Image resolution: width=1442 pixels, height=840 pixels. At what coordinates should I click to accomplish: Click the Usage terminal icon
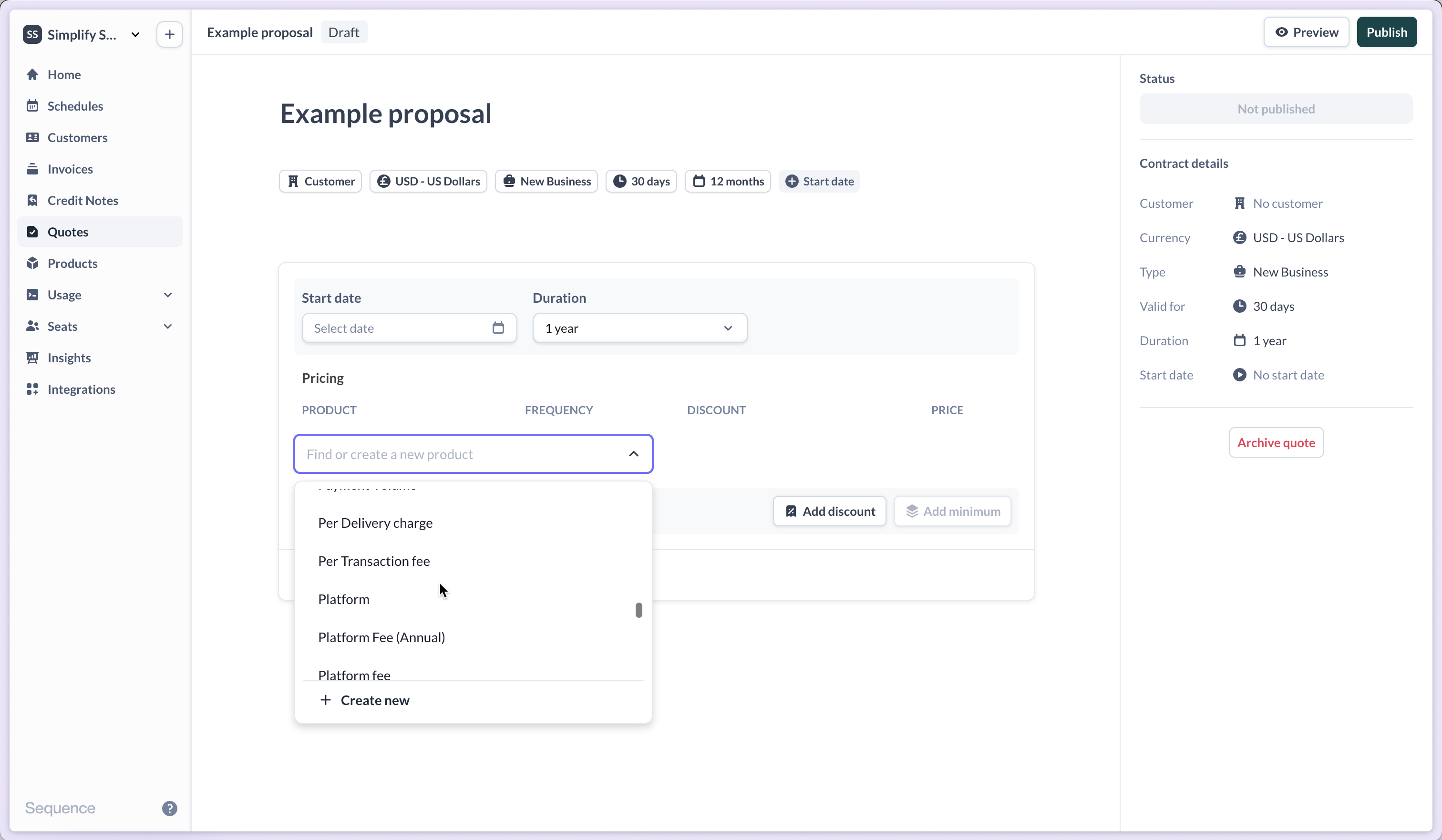tap(32, 295)
